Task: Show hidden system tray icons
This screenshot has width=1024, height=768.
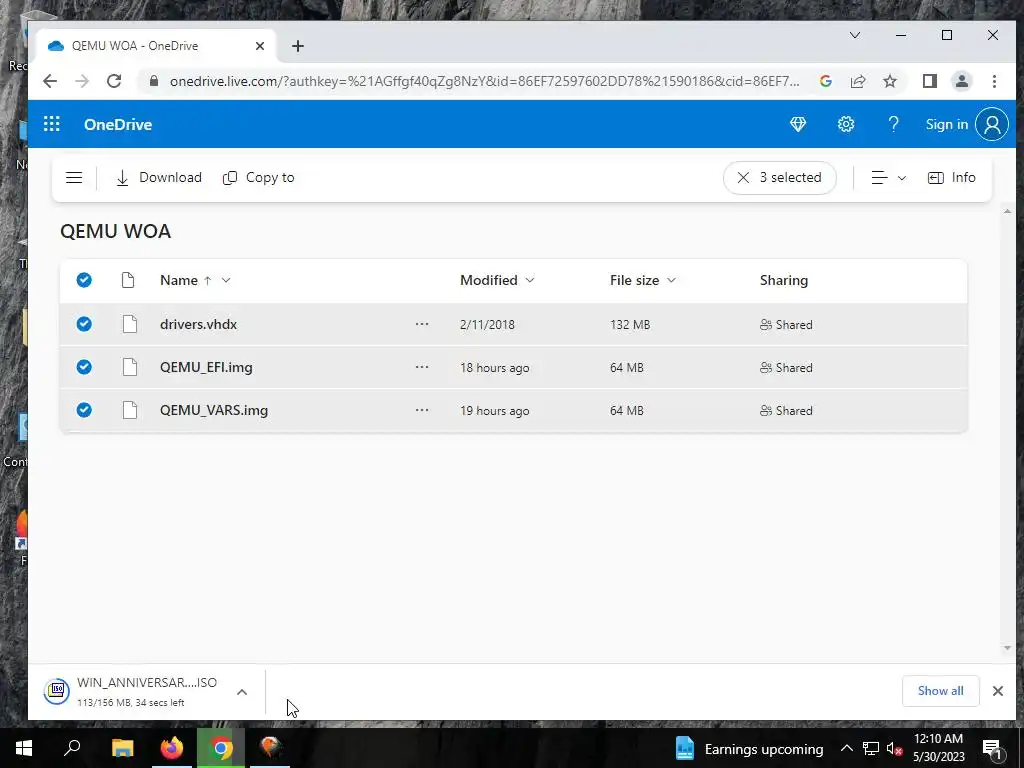Action: click(846, 748)
